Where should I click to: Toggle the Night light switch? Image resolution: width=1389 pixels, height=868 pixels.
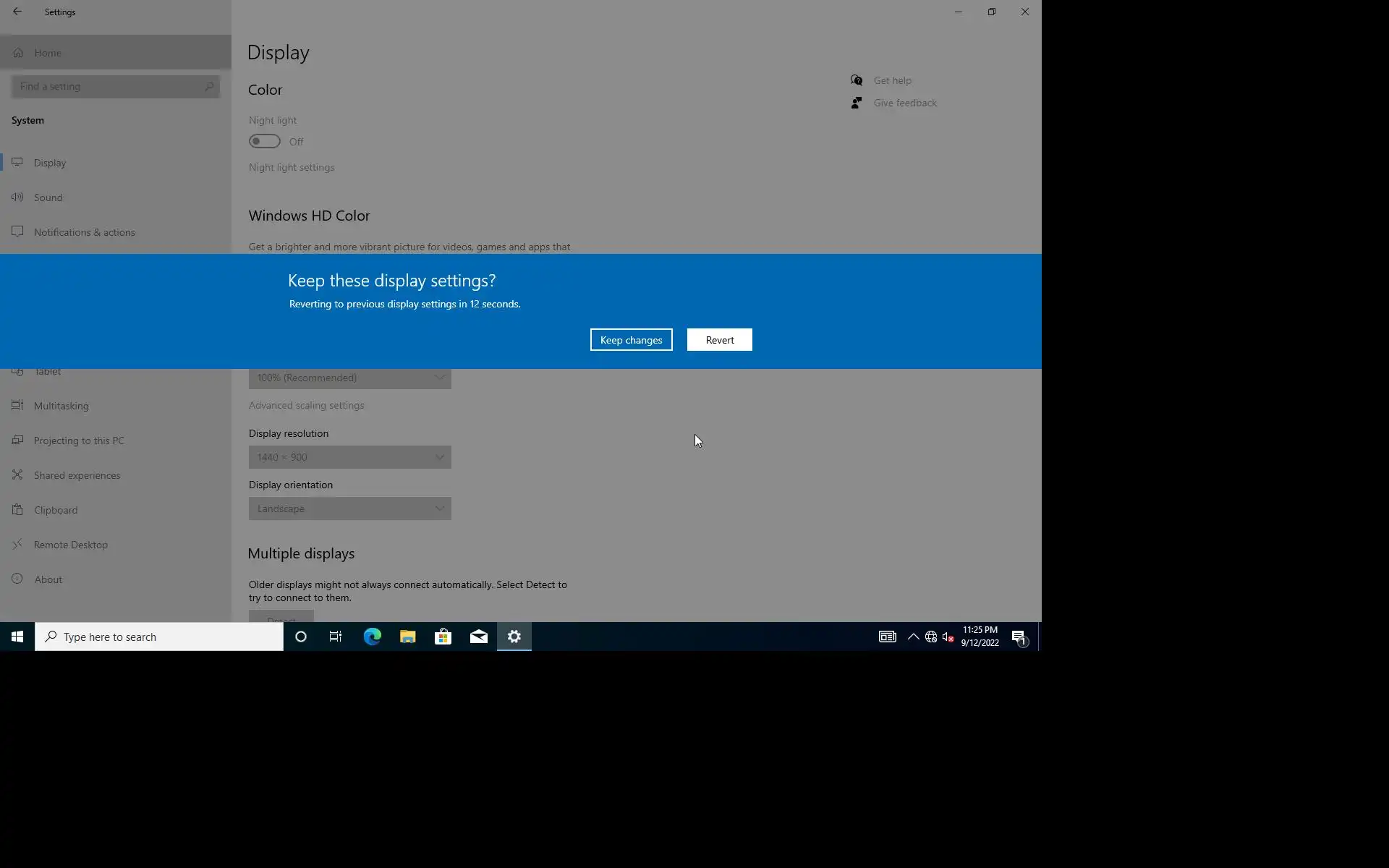pos(265,141)
